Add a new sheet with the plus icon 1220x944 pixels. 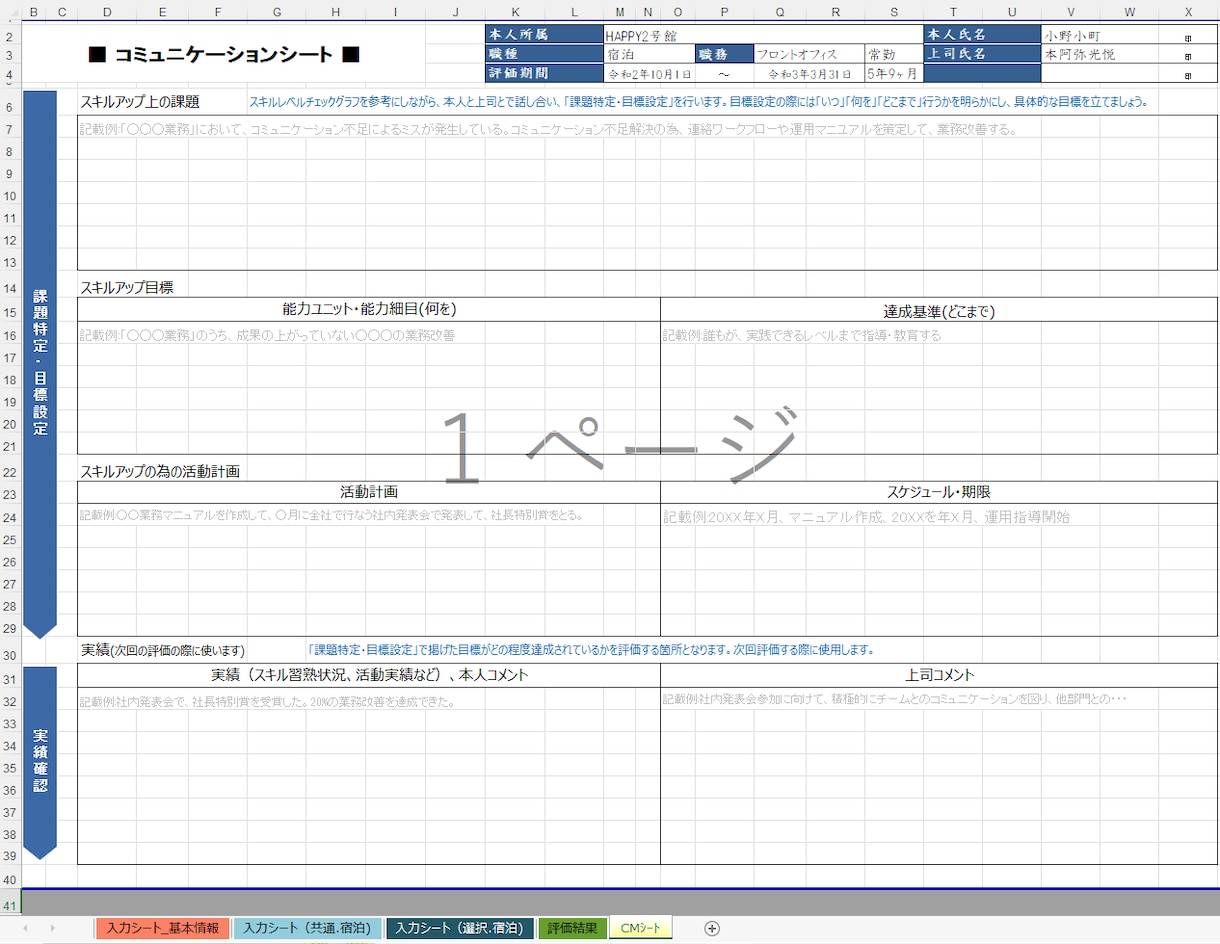(x=712, y=928)
